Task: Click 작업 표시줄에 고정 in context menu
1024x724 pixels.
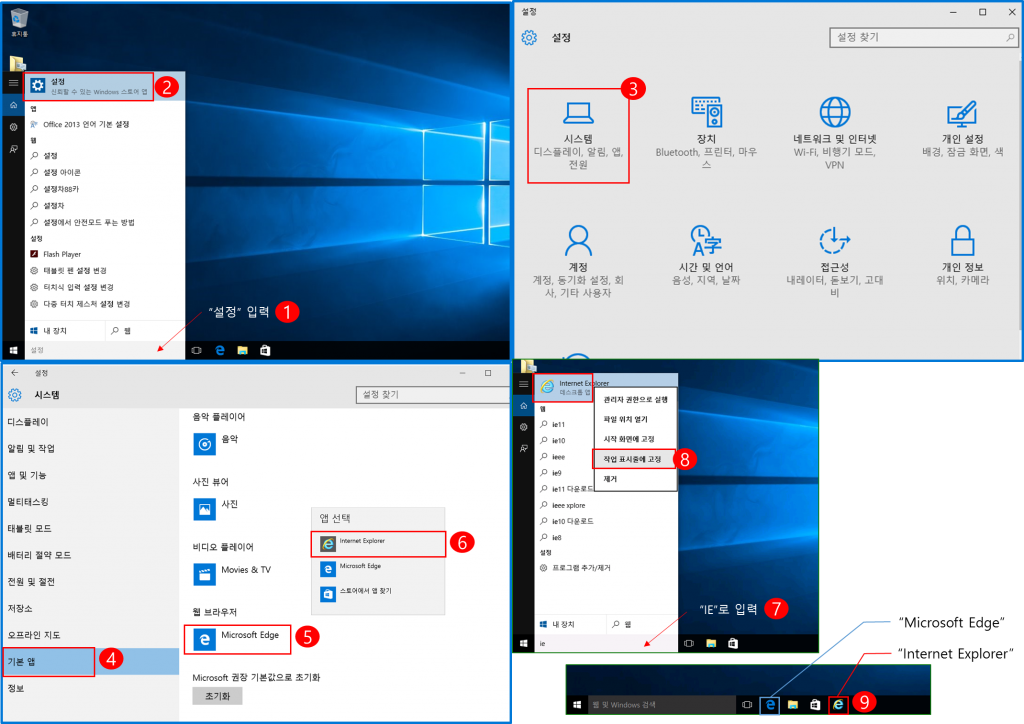Action: [x=632, y=459]
